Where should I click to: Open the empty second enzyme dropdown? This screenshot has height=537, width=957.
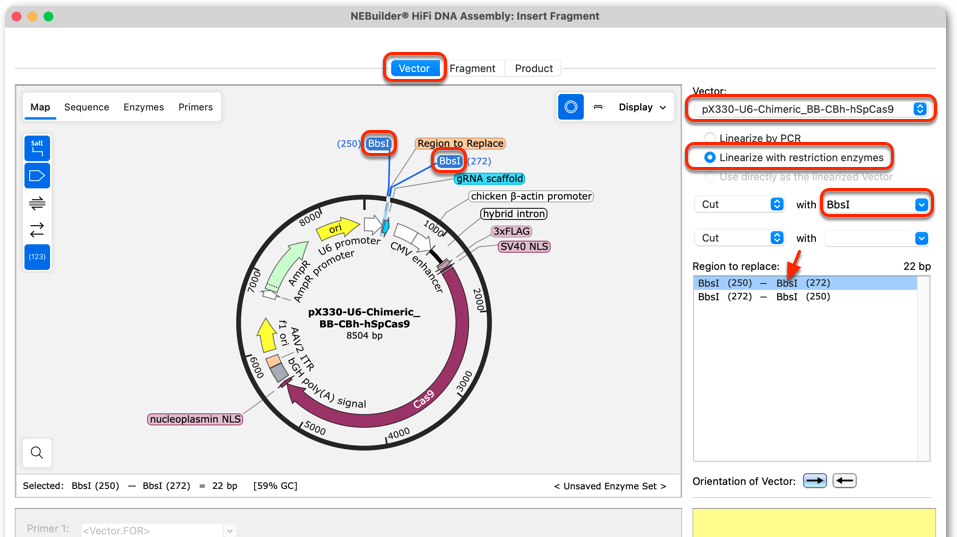[876, 238]
